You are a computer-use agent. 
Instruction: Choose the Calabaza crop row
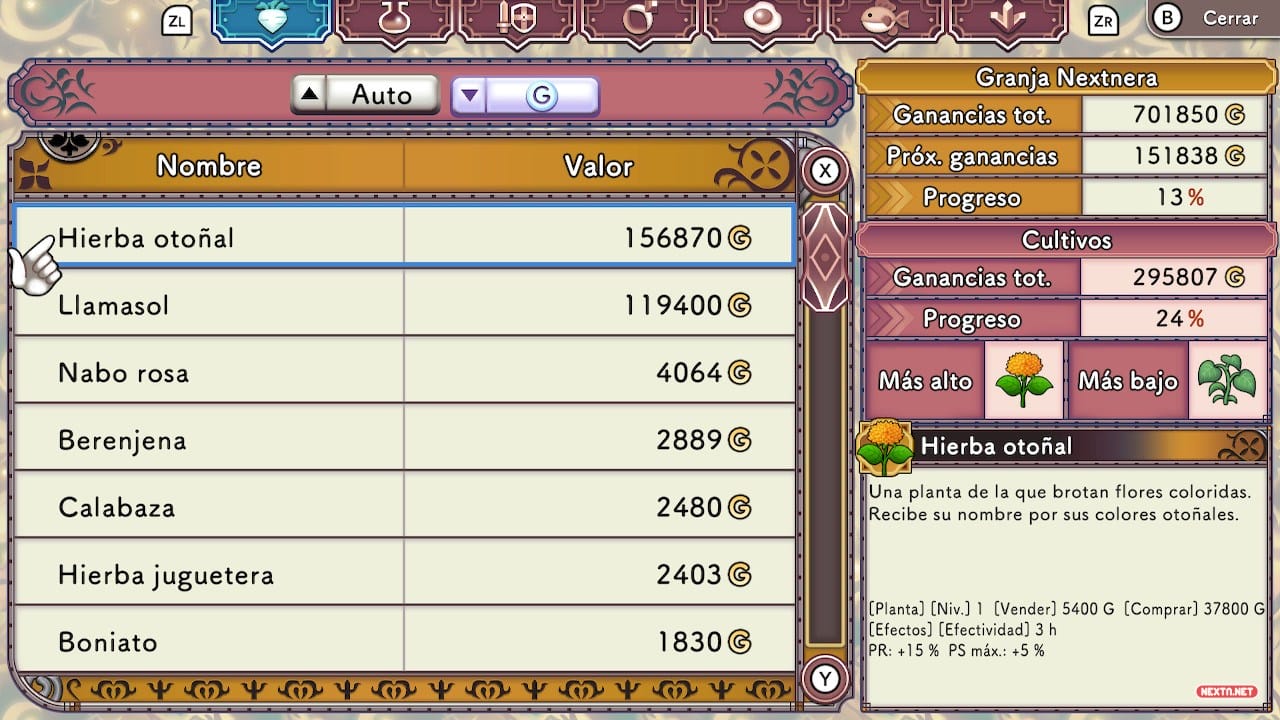pos(404,506)
